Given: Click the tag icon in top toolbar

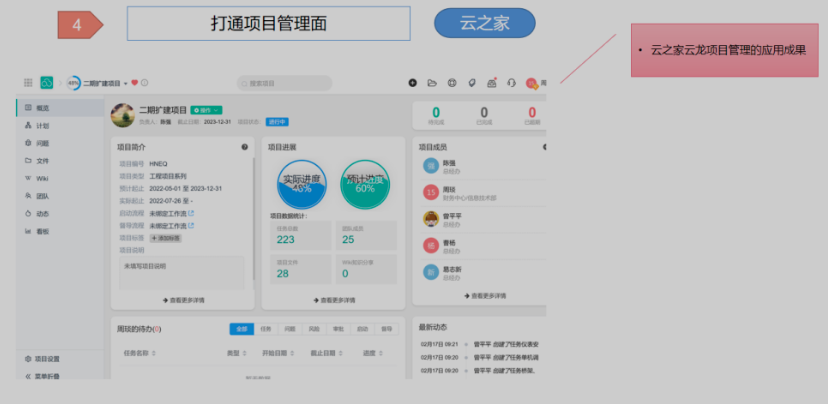Looking at the screenshot, I should coord(472,83).
